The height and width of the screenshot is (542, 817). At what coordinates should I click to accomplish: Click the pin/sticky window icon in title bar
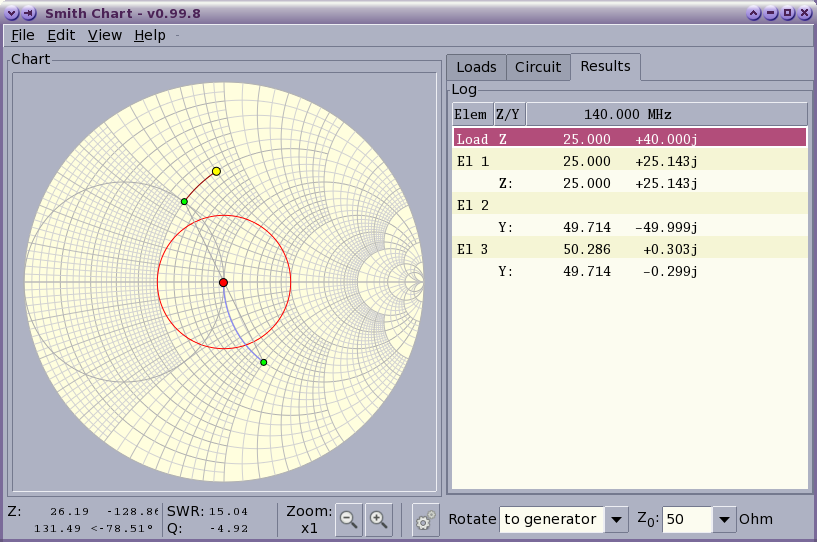[29, 13]
